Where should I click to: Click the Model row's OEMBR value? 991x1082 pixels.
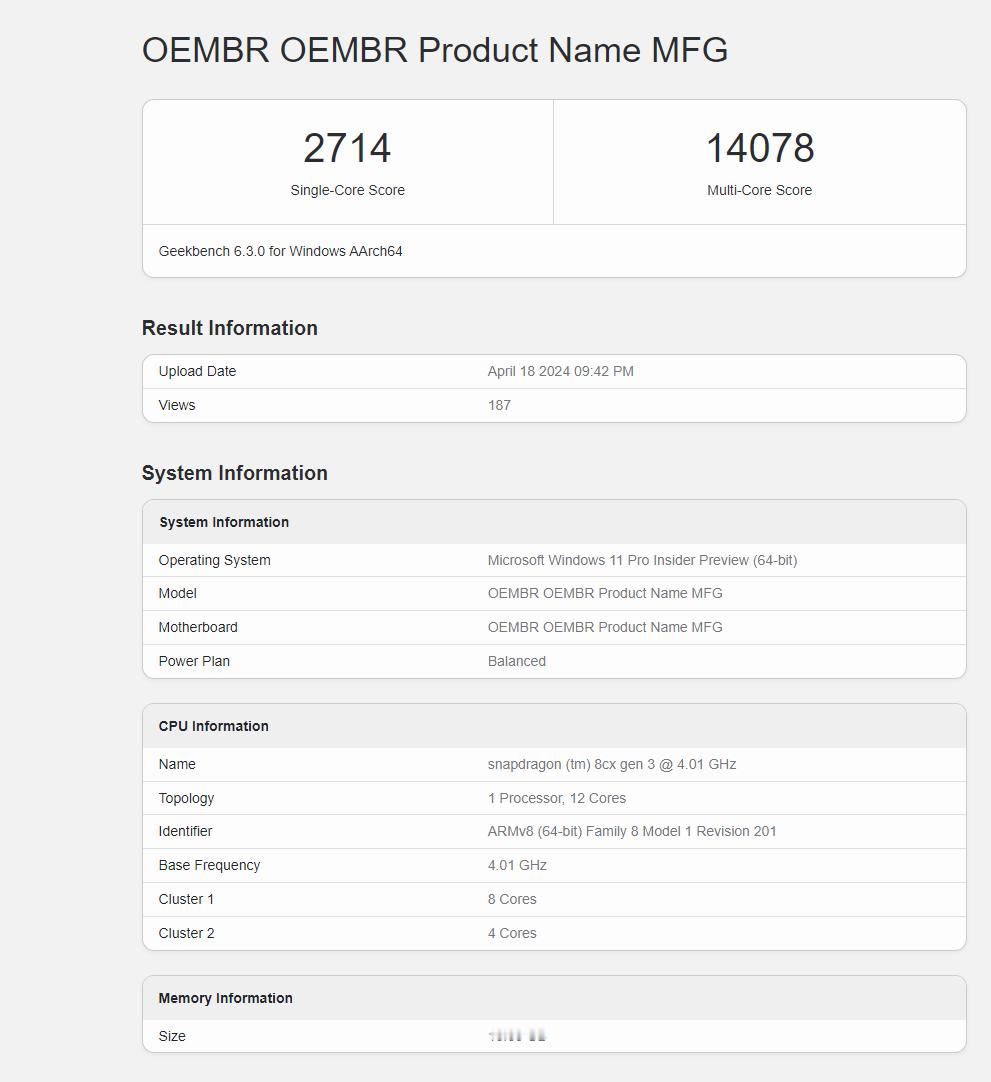pos(605,593)
